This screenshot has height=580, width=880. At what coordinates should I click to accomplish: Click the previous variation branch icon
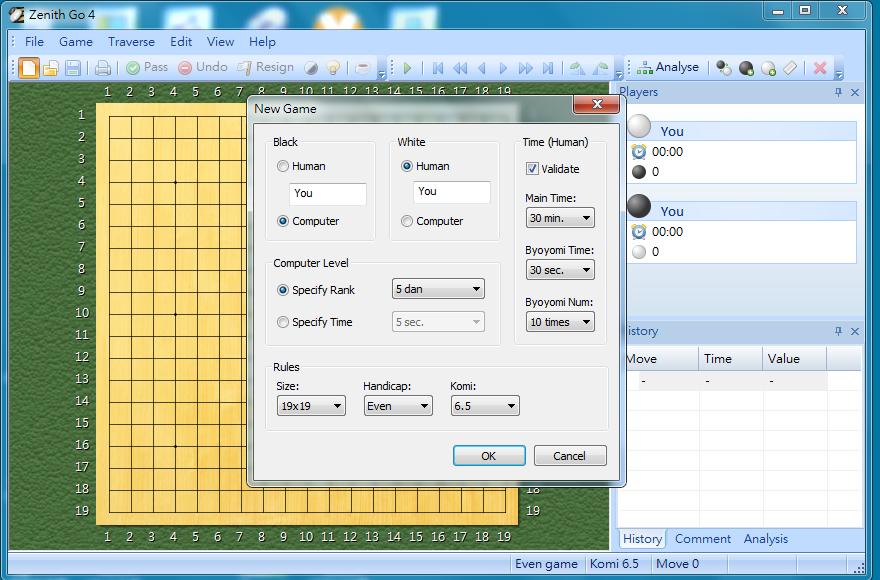(x=577, y=68)
